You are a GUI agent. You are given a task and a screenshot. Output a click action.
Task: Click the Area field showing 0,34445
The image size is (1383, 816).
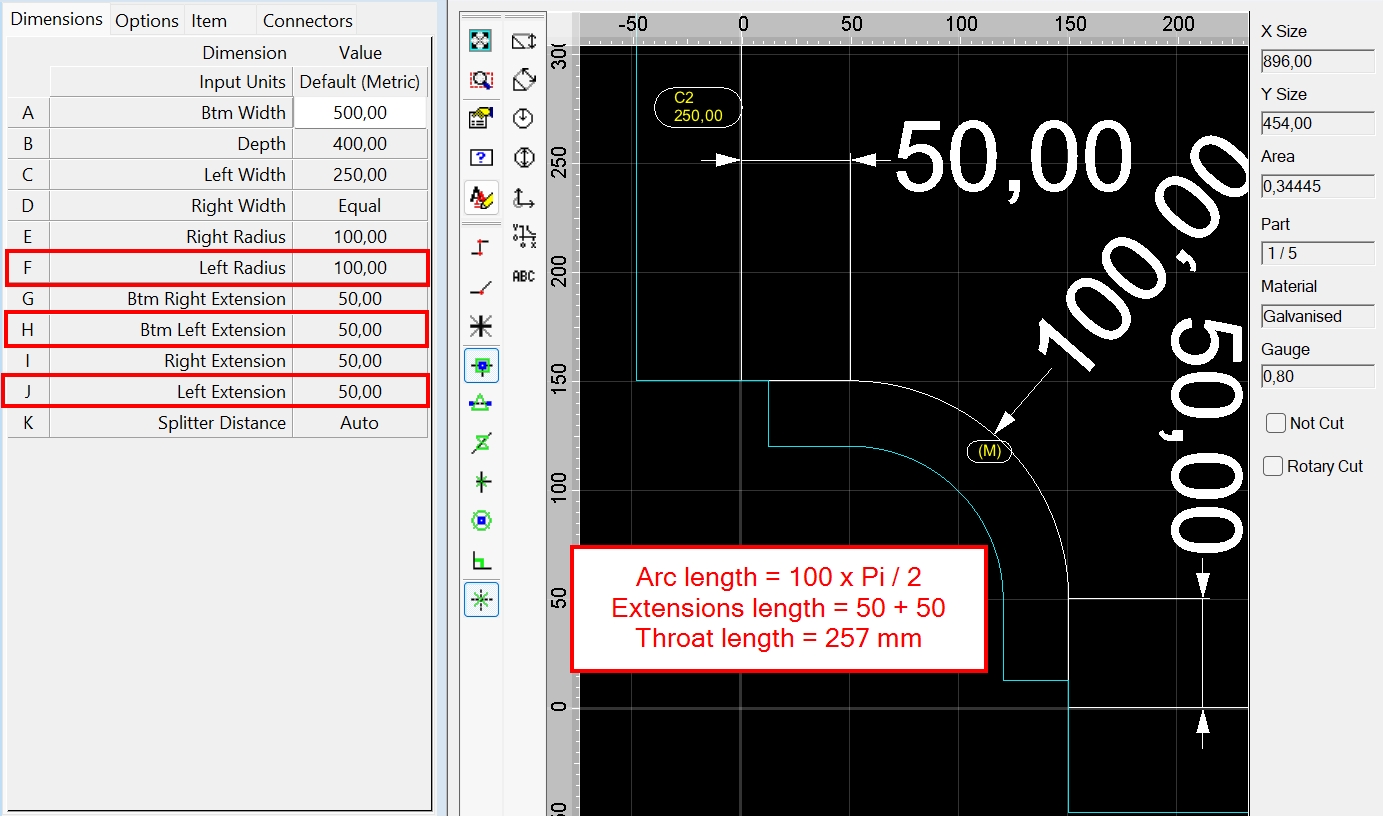1318,186
